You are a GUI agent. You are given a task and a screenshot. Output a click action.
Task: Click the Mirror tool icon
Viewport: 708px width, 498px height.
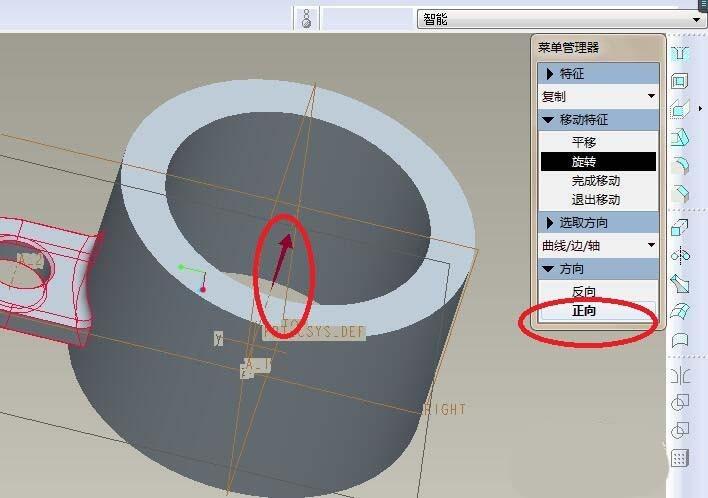[680, 375]
